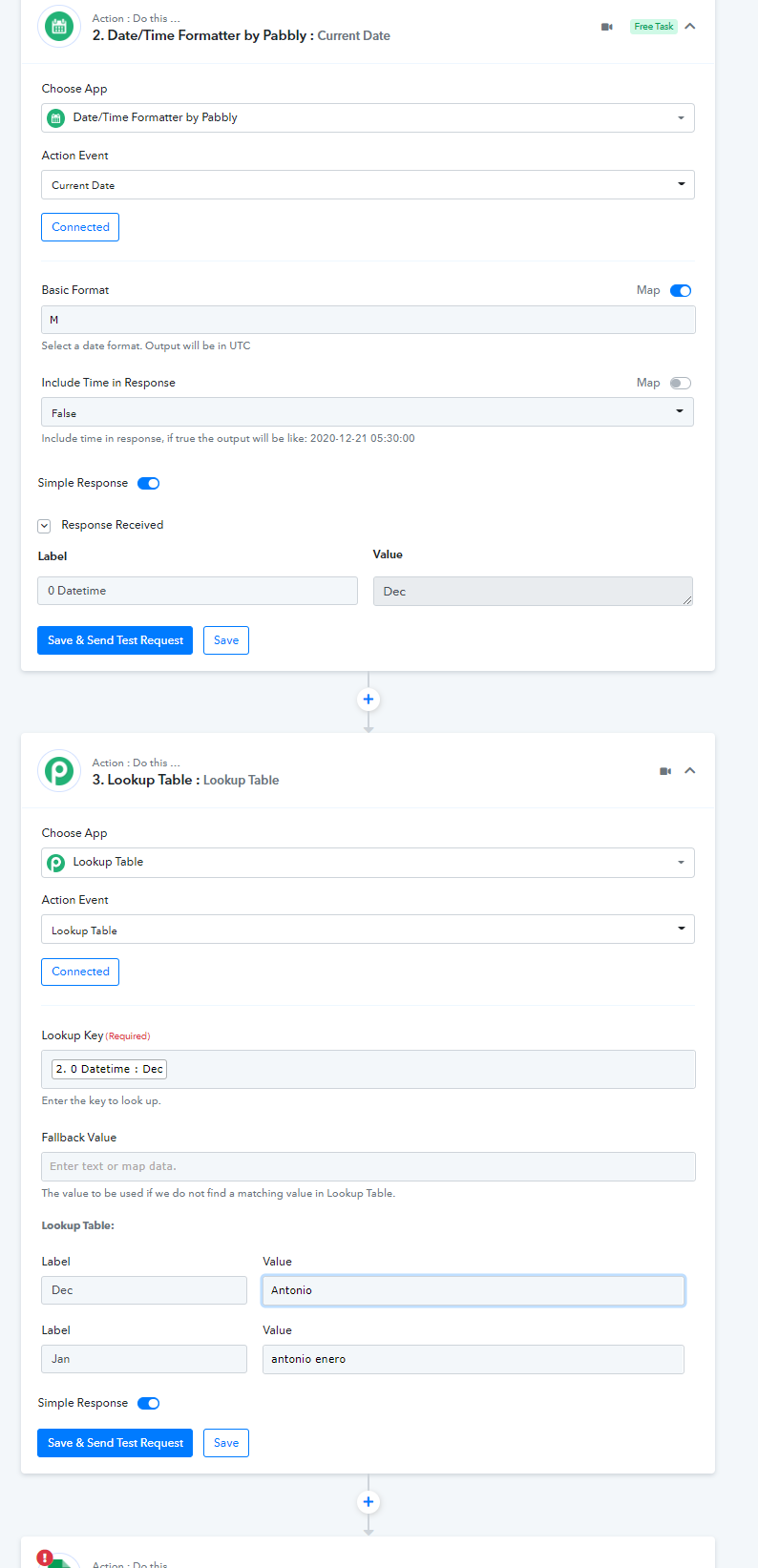Toggle Simple Response switch in step 3
Image resolution: width=758 pixels, height=1568 pixels.
148,1403
